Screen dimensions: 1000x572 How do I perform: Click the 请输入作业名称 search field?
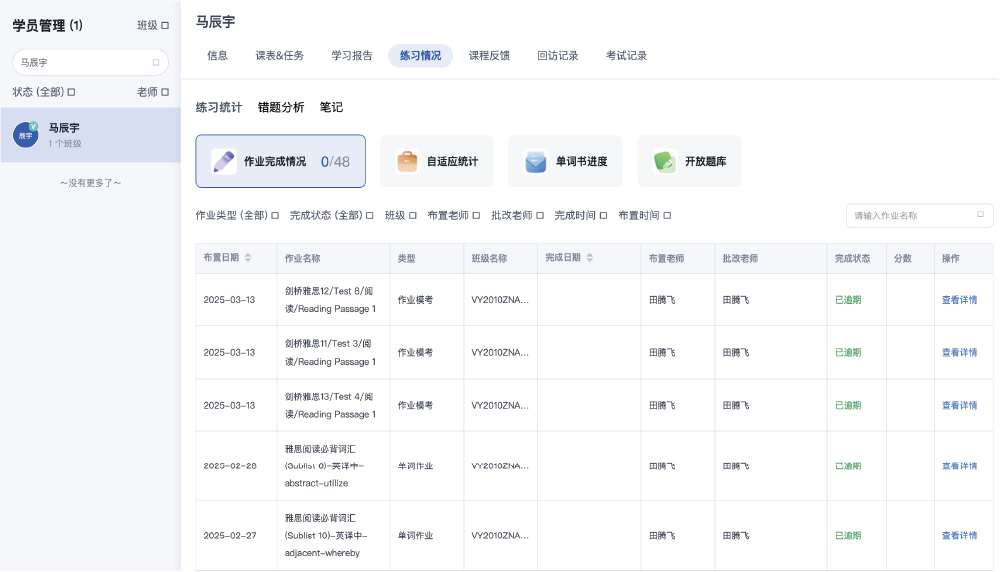(x=910, y=215)
